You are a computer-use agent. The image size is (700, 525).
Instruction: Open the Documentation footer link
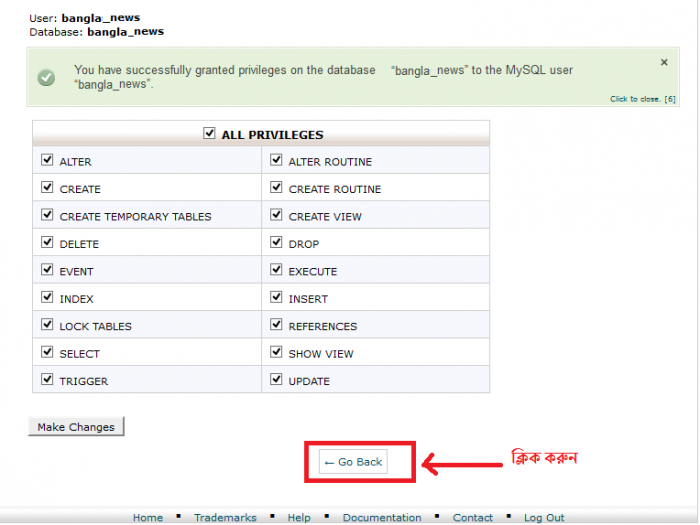[x=382, y=517]
